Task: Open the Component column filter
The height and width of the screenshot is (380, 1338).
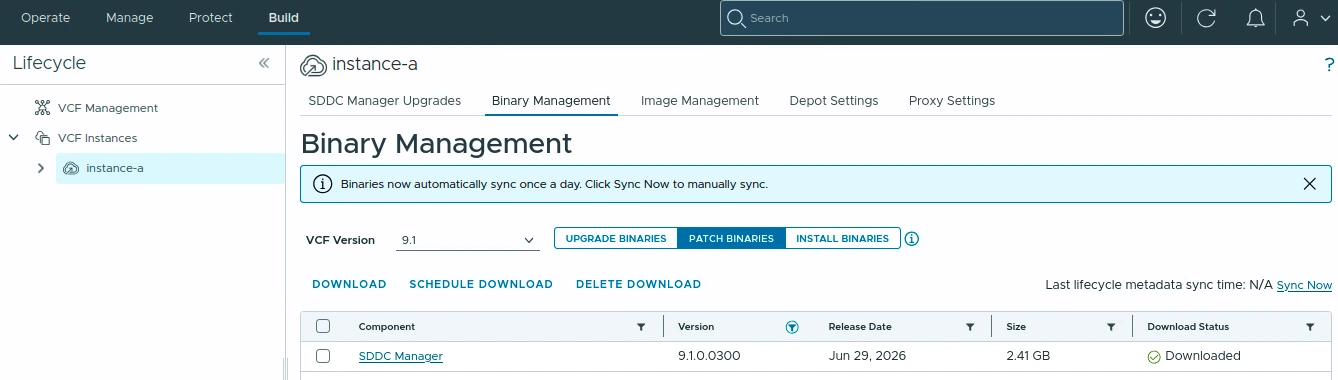Action: pos(641,327)
